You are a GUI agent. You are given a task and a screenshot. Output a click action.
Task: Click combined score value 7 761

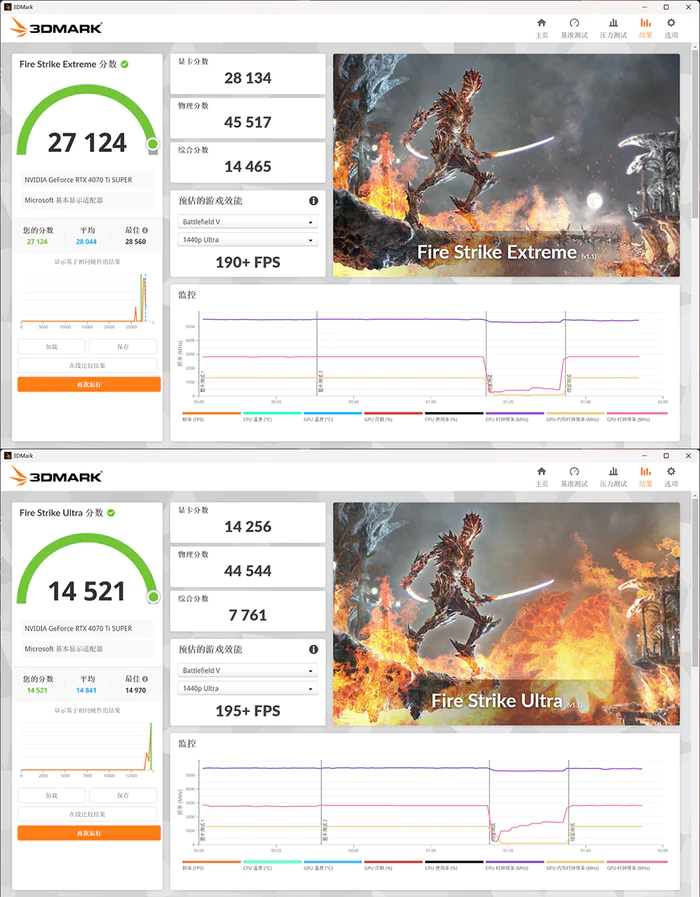[x=248, y=615]
